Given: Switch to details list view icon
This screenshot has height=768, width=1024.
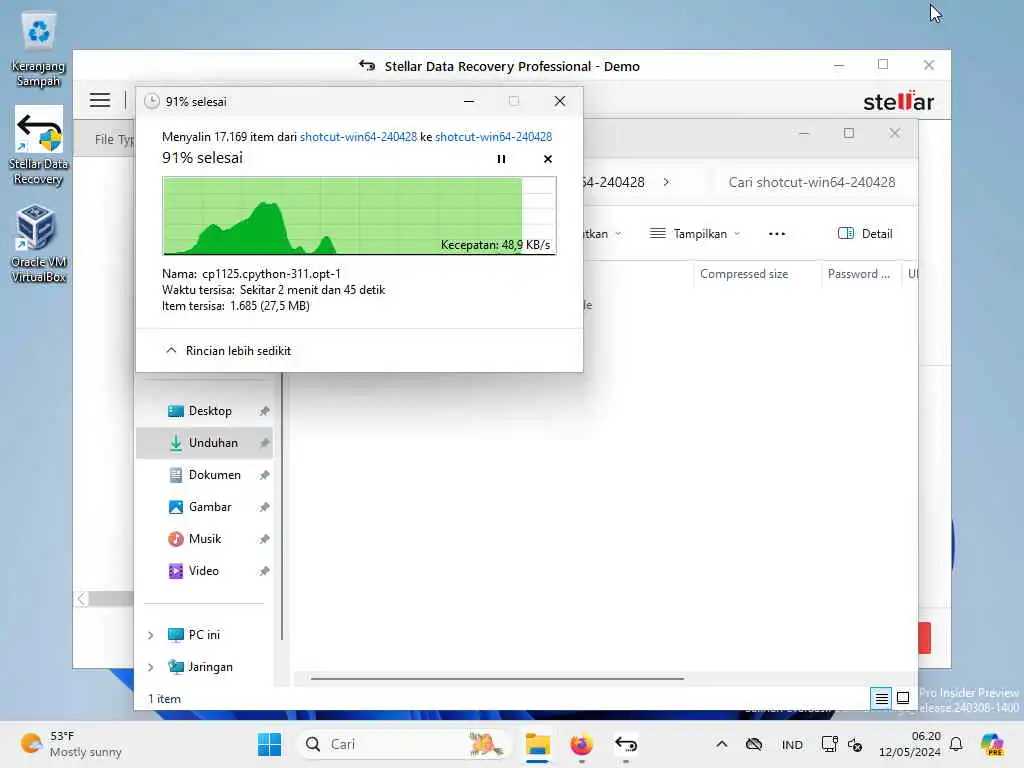Looking at the screenshot, I should pos(881,699).
